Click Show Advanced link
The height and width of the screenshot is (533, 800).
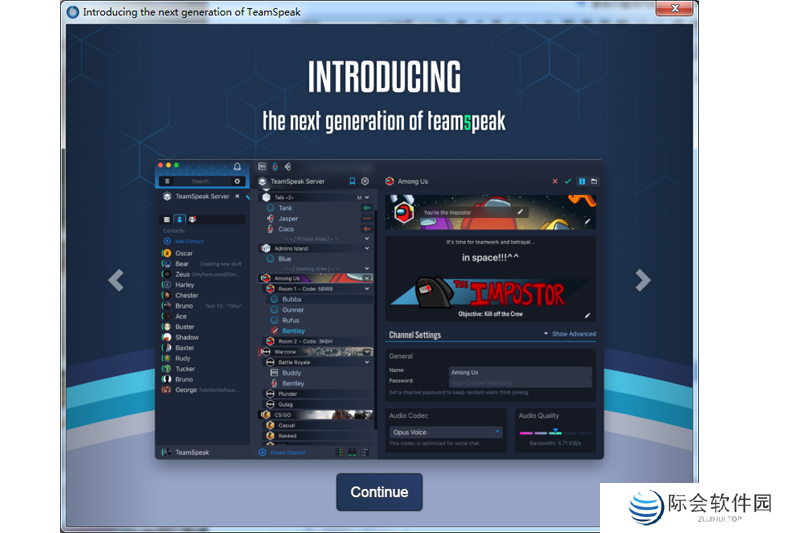click(573, 334)
